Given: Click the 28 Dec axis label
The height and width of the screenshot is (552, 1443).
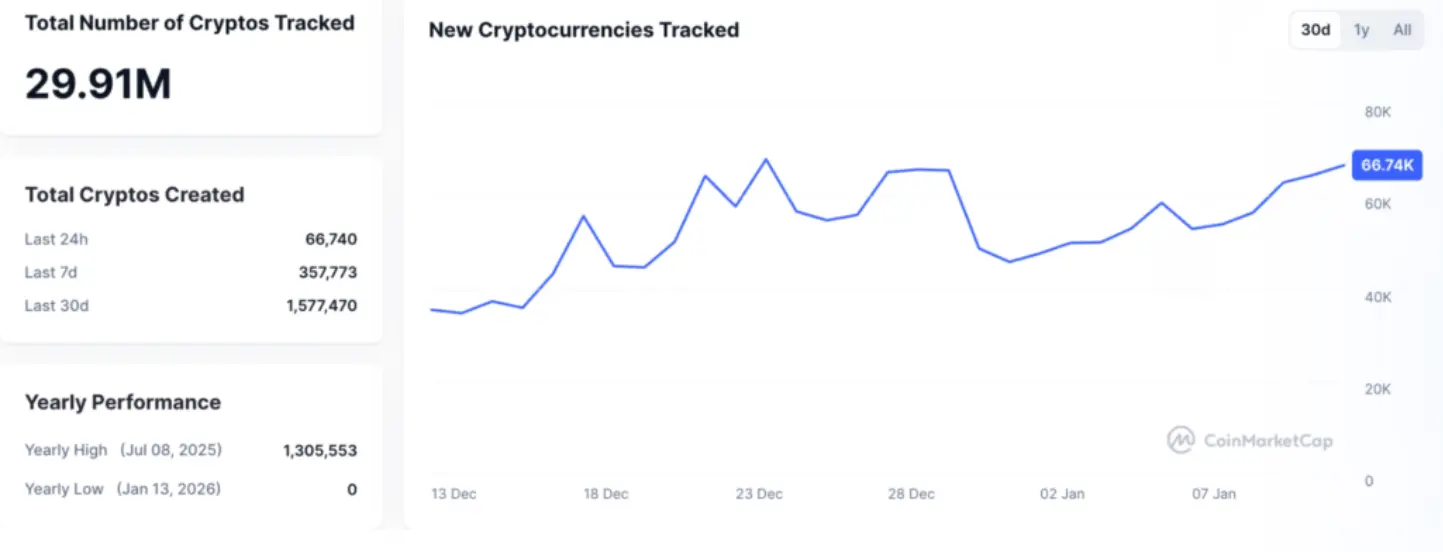Looking at the screenshot, I should (911, 494).
